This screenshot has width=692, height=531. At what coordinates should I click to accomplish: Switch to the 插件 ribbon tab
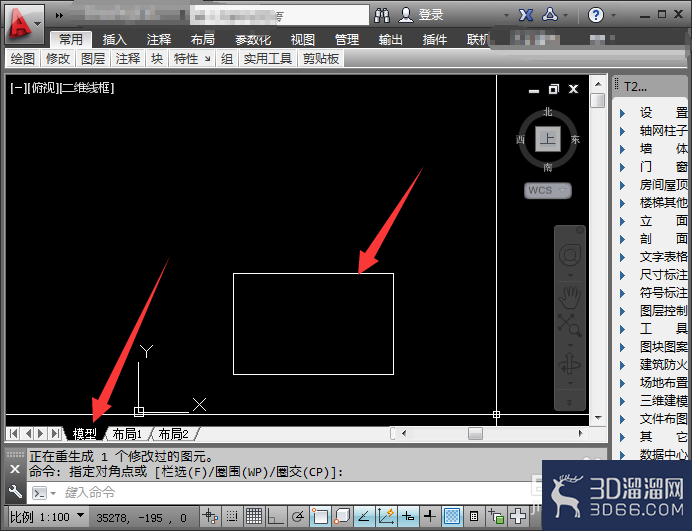(435, 40)
